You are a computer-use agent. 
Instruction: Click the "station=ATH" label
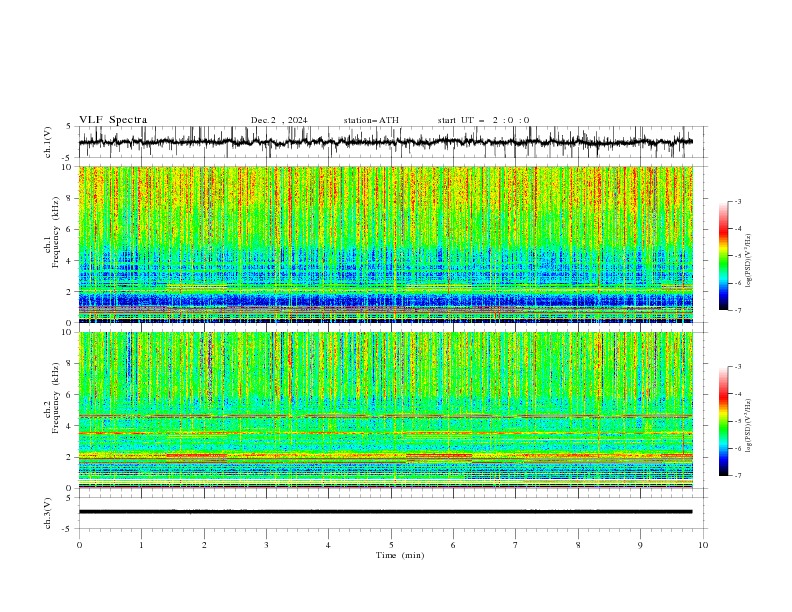371,120
